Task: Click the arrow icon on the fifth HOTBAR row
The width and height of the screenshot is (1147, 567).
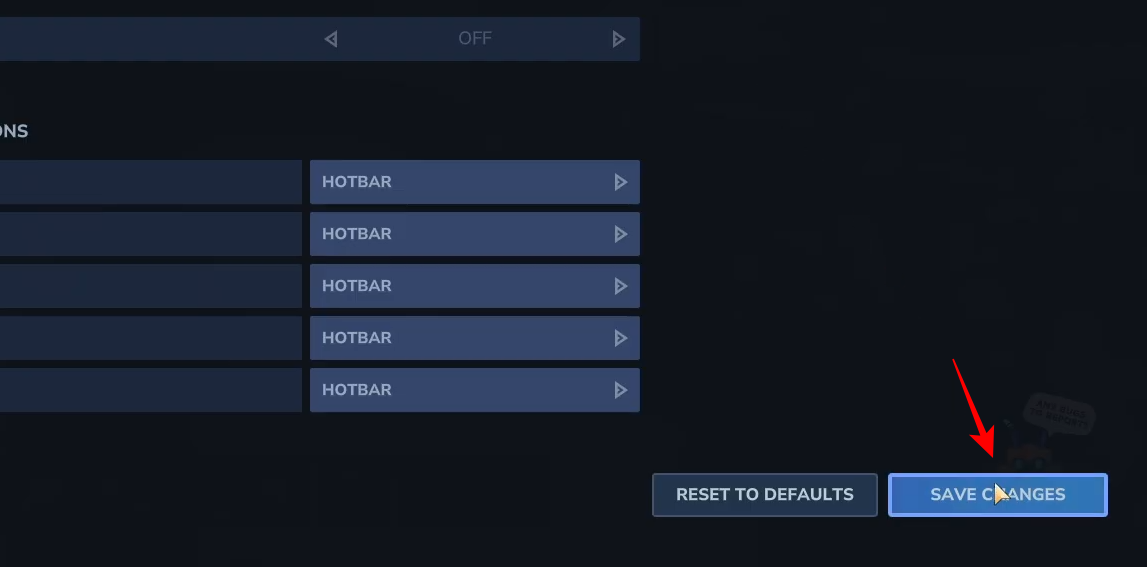Action: (x=620, y=390)
